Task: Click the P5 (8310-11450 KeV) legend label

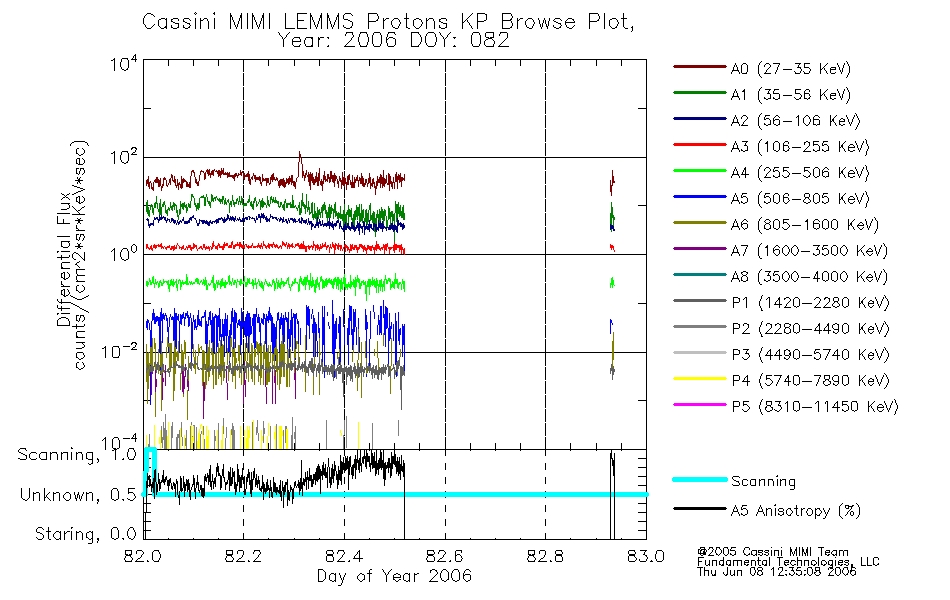Action: (815, 407)
